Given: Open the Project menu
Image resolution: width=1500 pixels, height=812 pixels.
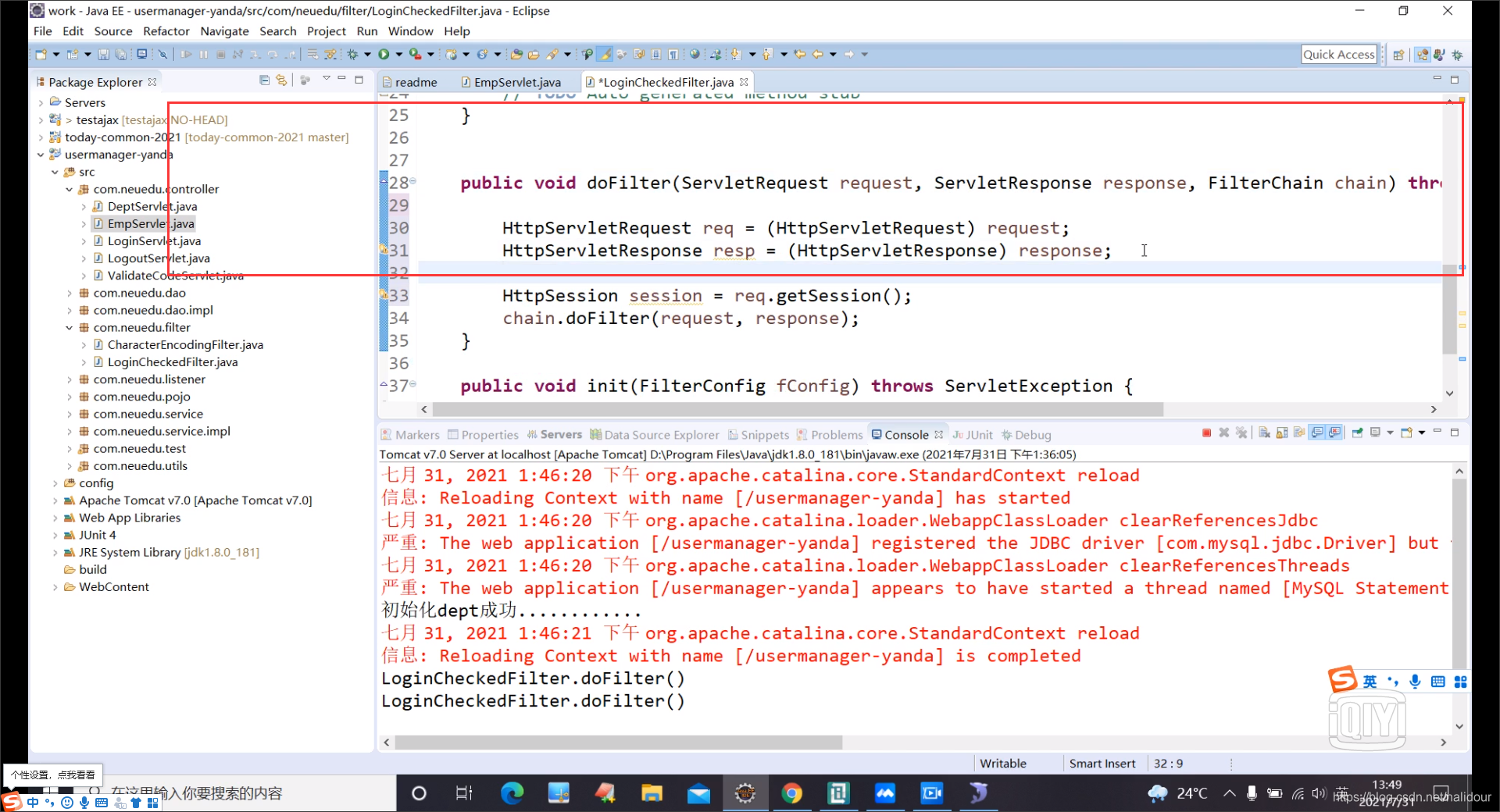Looking at the screenshot, I should pyautogui.click(x=326, y=31).
